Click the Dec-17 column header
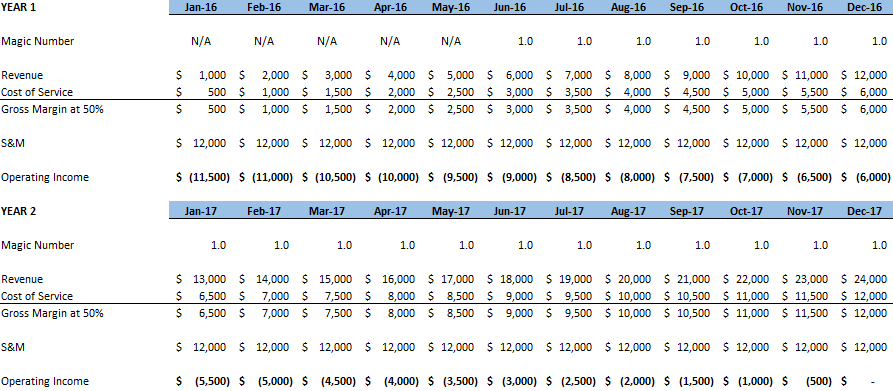This screenshot has height=391, width=893. (865, 211)
